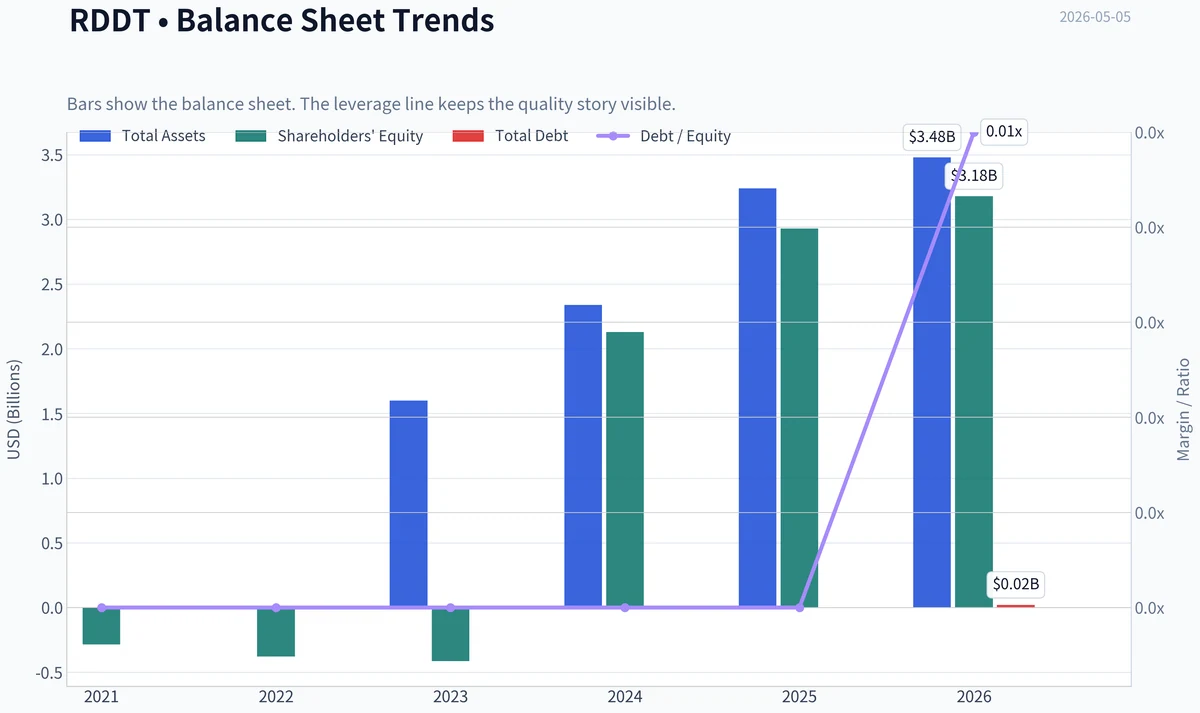Click the 2026 Total Assets blue bar
This screenshot has width=1200, height=713.
coord(932,382)
